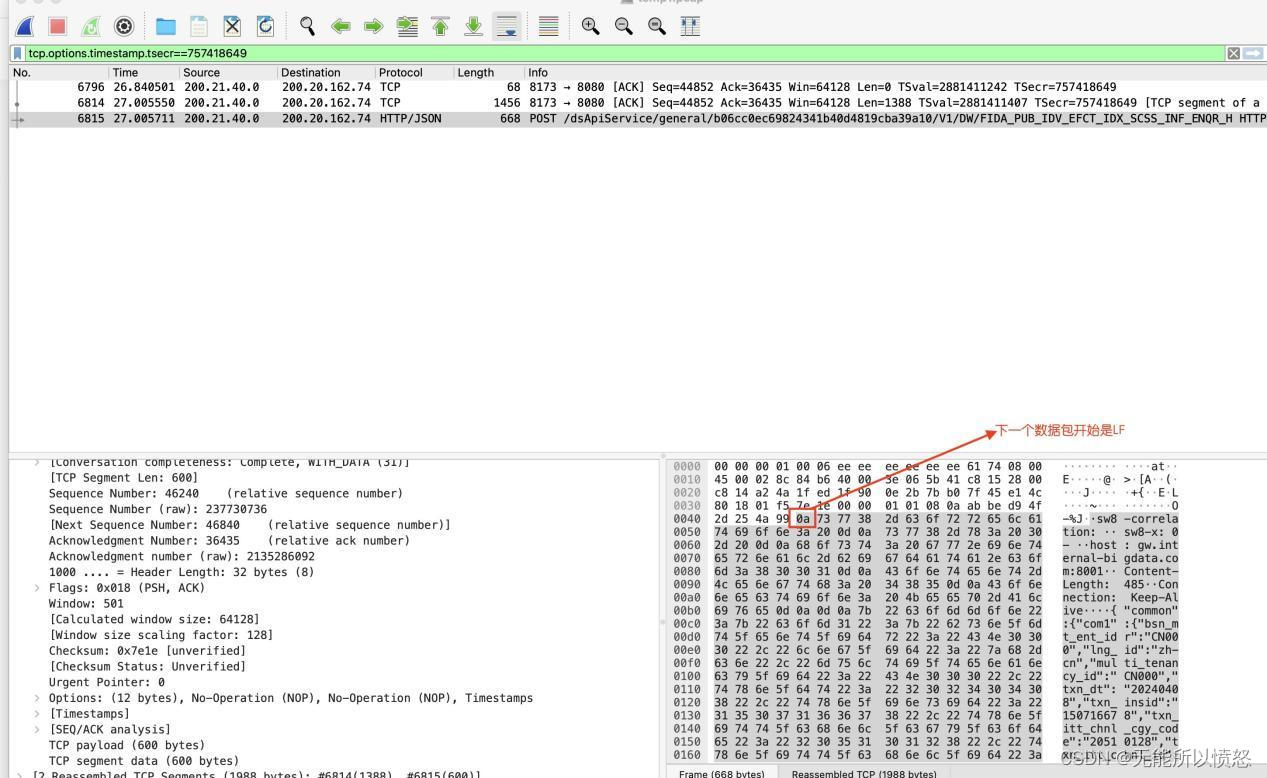Select packet 6815 HTTP/JSON POST row

click(x=638, y=118)
